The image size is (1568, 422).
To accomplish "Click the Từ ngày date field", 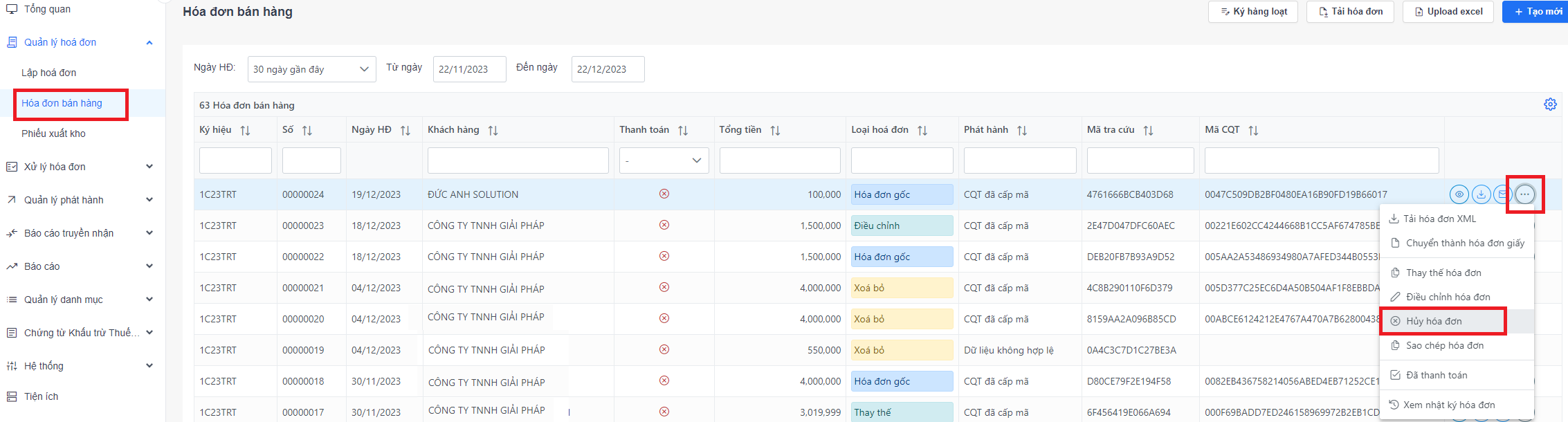I will 470,69.
